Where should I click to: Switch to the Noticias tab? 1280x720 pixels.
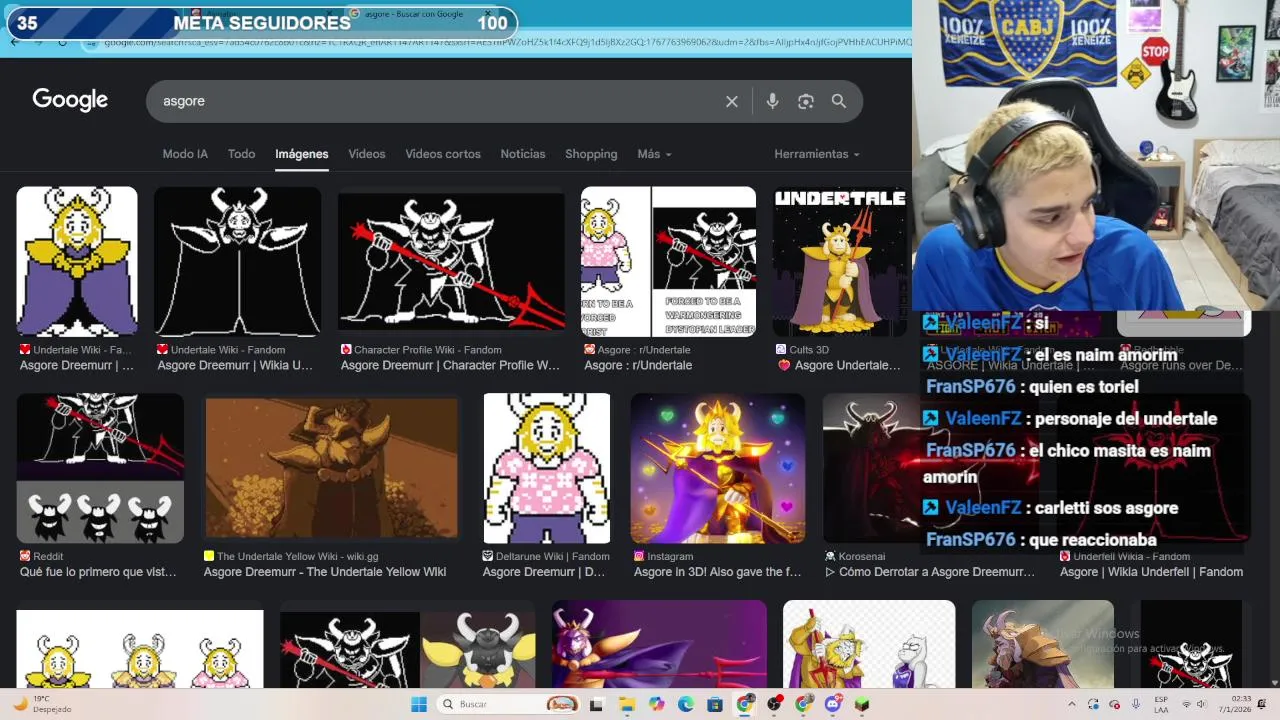[523, 154]
